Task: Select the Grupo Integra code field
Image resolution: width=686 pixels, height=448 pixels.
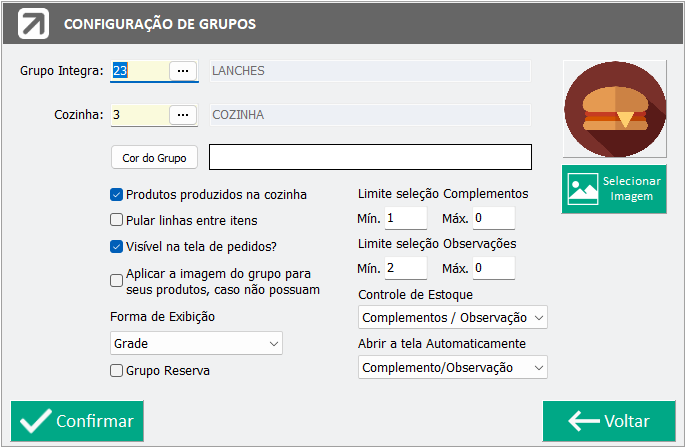Action: click(140, 70)
